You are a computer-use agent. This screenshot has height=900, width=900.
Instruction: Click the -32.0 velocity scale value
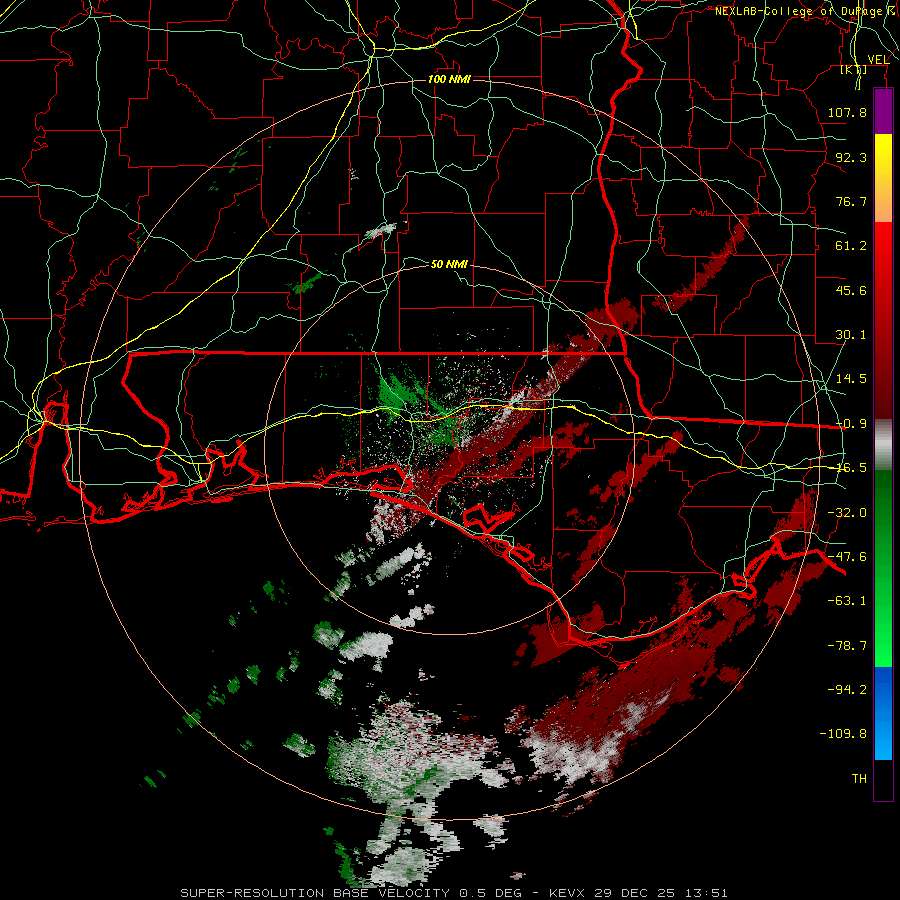point(847,513)
